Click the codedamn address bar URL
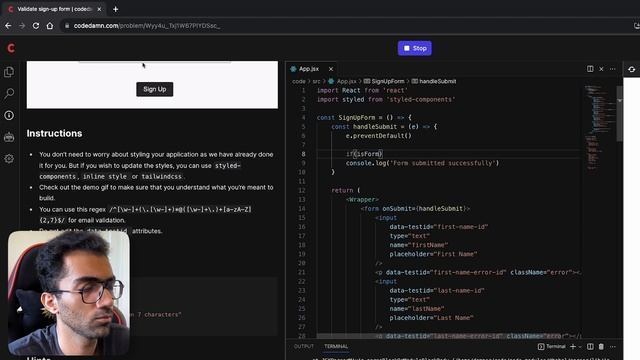The height and width of the screenshot is (360, 640). (147, 26)
